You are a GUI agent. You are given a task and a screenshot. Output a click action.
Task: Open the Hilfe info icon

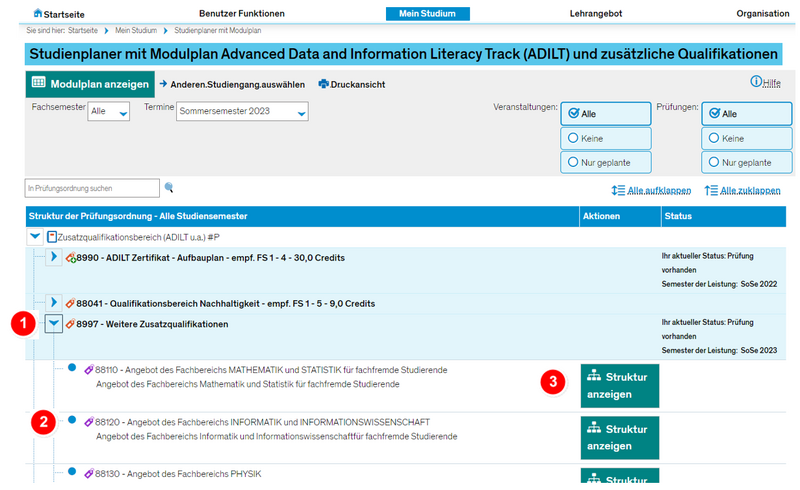click(x=756, y=81)
